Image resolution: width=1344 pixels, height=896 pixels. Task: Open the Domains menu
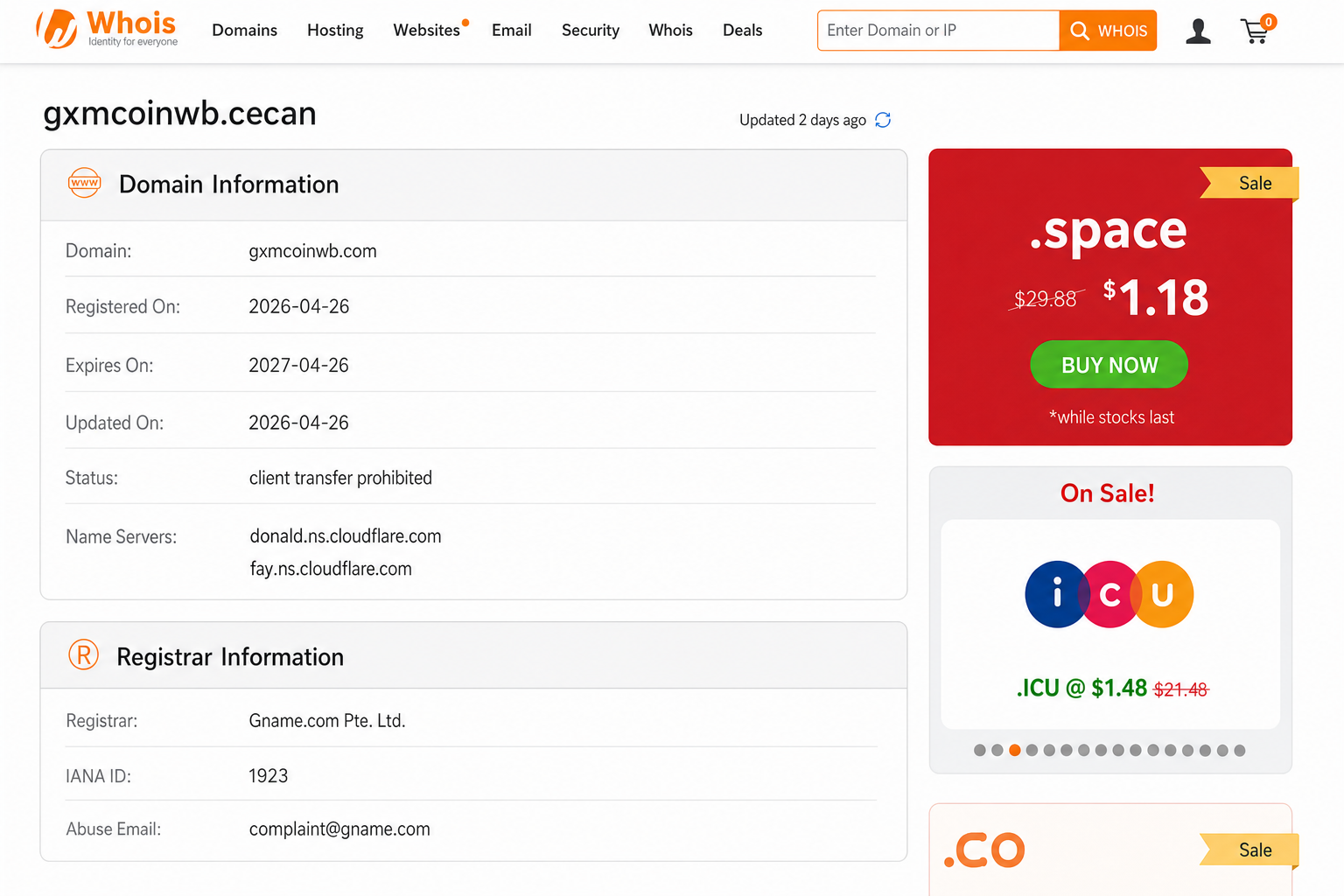click(x=245, y=31)
